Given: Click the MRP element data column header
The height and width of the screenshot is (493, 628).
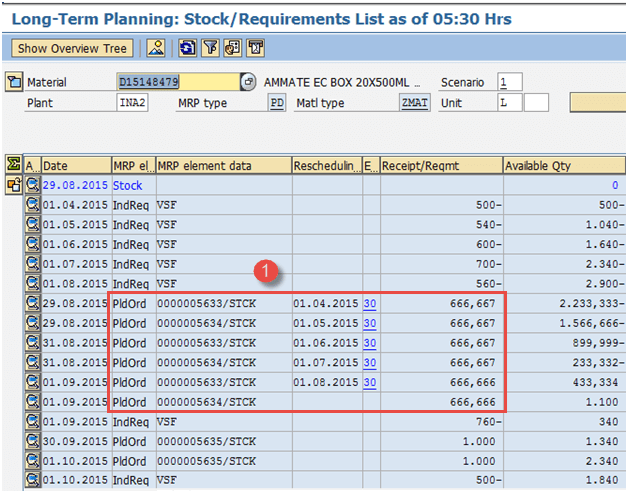Looking at the screenshot, I should tap(223, 166).
